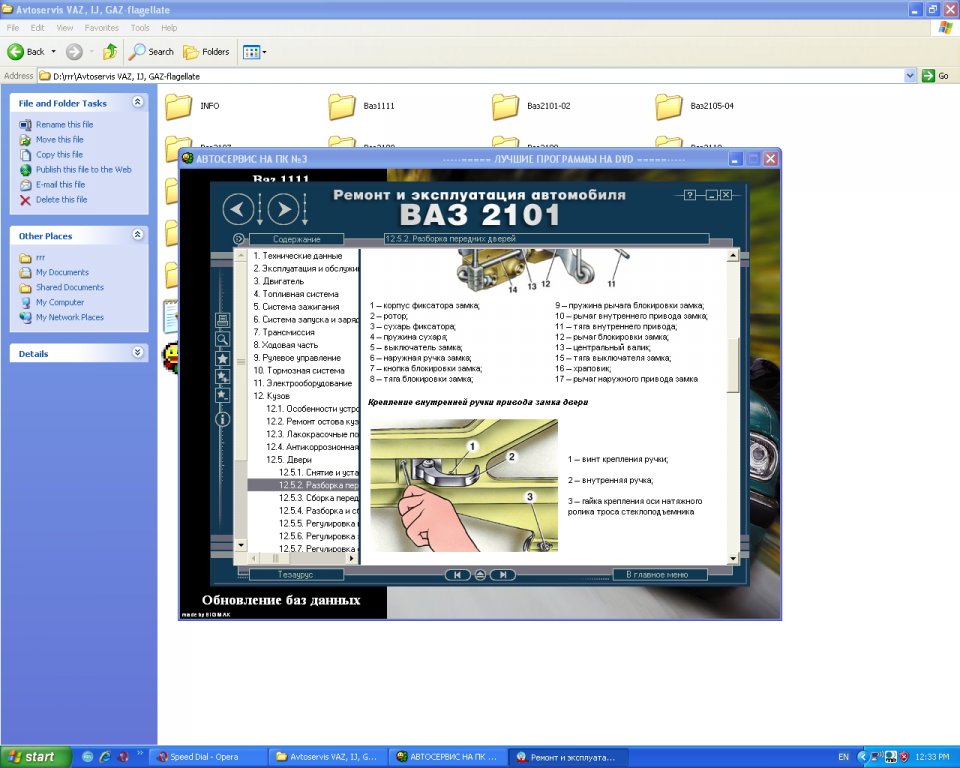Viewport: 960px width, 768px height.
Task: Select 11. Электрооборудование chapter
Action: pos(302,383)
